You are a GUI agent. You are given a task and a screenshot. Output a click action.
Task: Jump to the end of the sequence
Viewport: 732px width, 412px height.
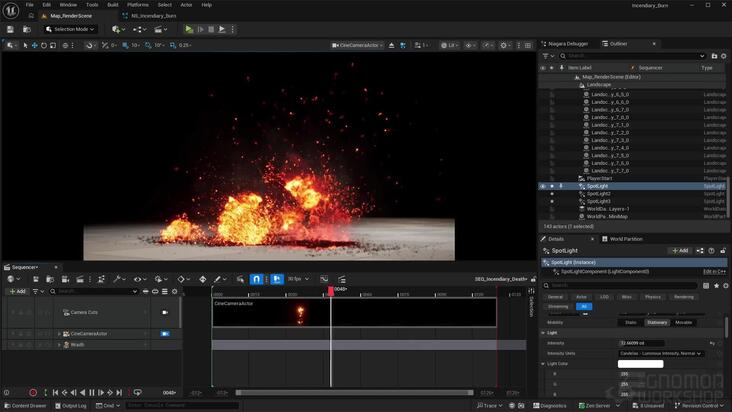tap(119, 392)
